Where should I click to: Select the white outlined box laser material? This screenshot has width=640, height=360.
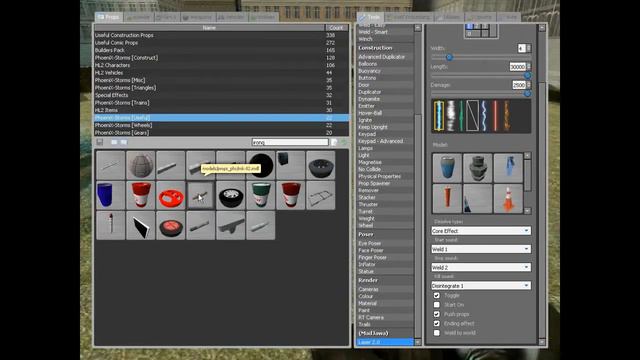pos(472,116)
